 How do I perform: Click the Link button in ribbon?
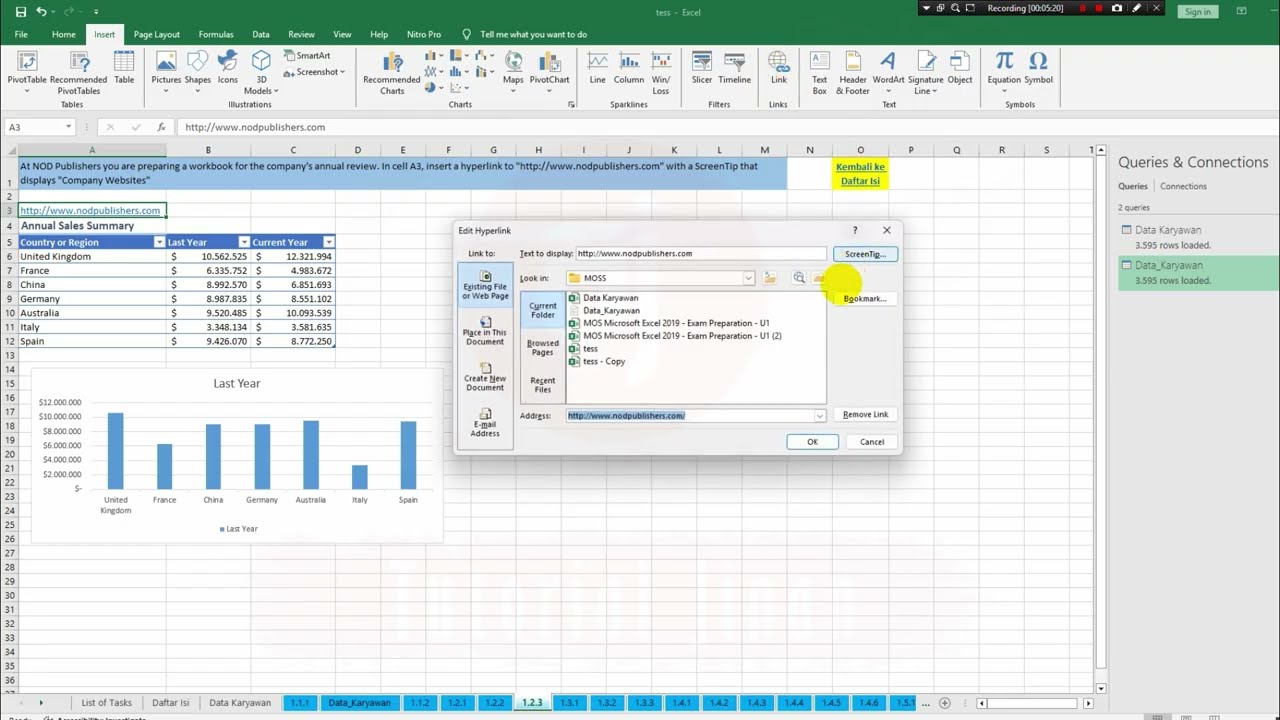779,68
